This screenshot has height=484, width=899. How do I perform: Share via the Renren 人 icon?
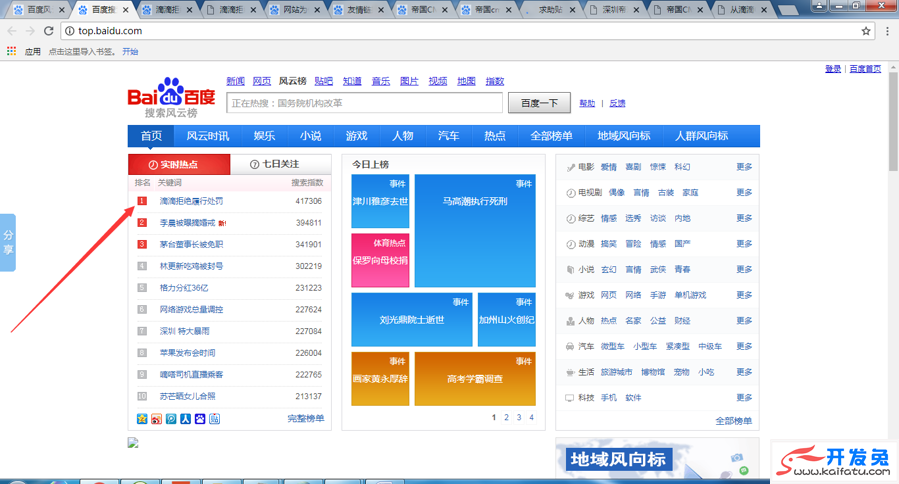pyautogui.click(x=185, y=419)
